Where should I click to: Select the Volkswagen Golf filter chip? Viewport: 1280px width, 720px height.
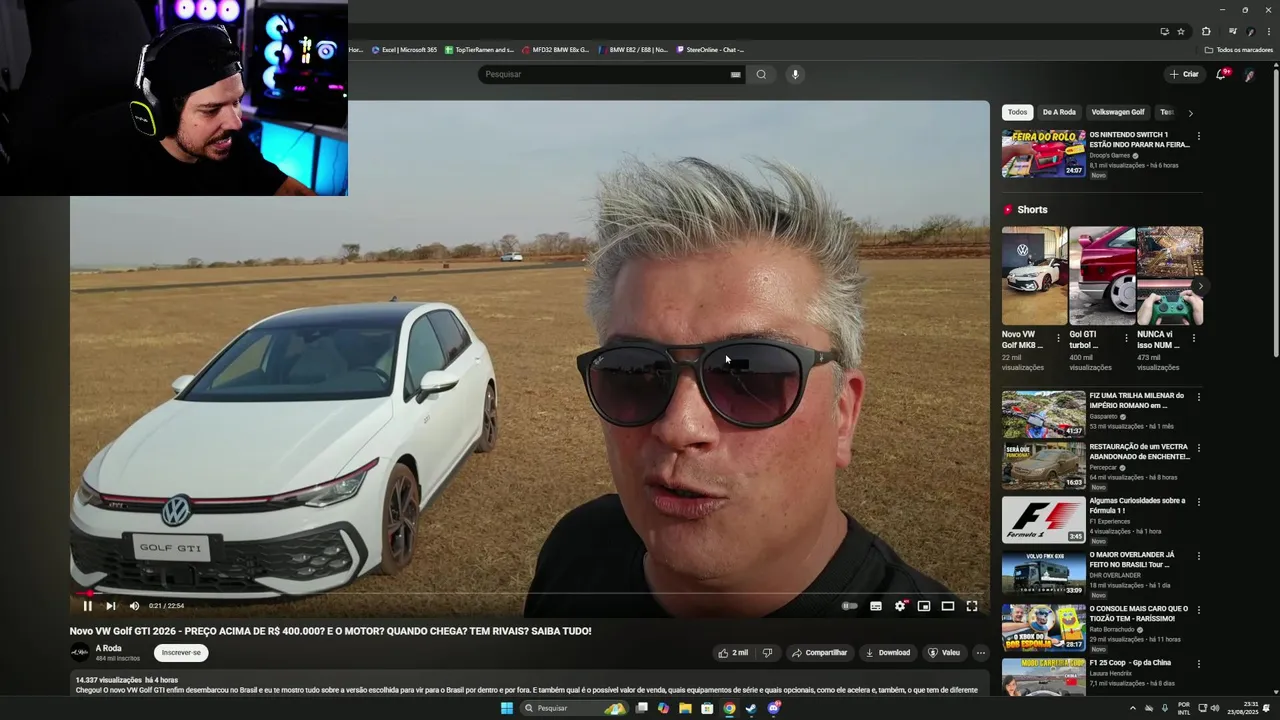pos(1118,112)
